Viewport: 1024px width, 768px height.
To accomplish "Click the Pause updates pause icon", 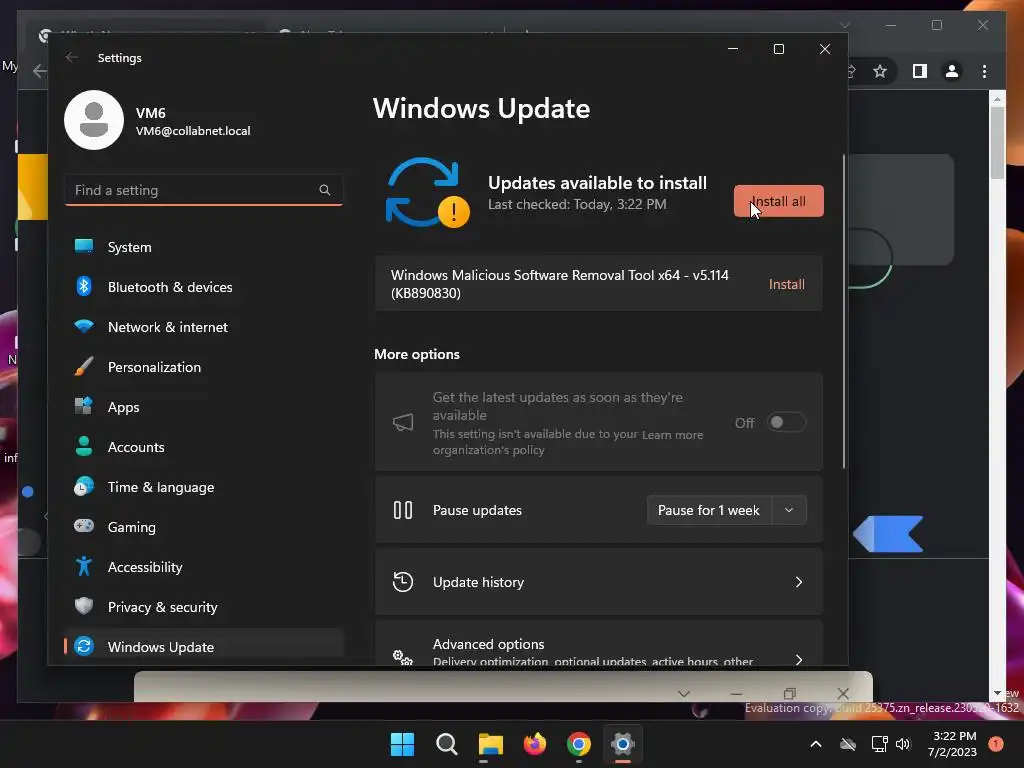I will [x=403, y=510].
